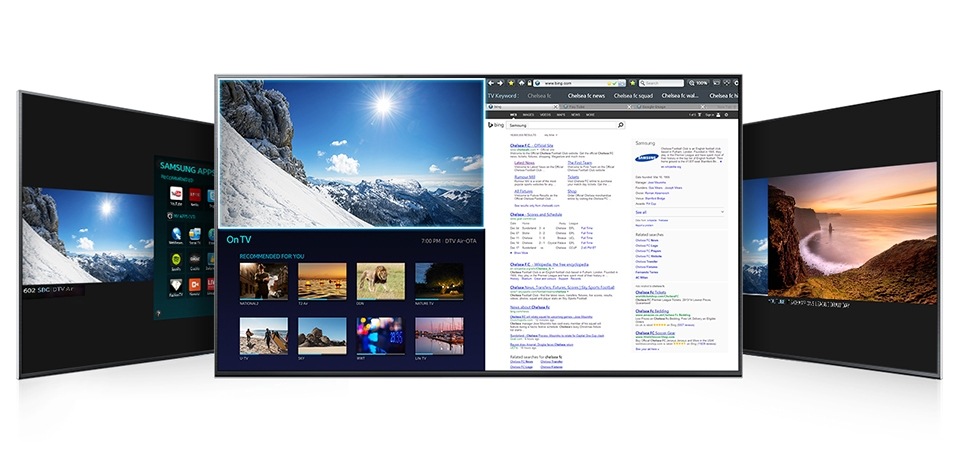
Task: Close the YouTube browser tab
Action: tap(629, 107)
